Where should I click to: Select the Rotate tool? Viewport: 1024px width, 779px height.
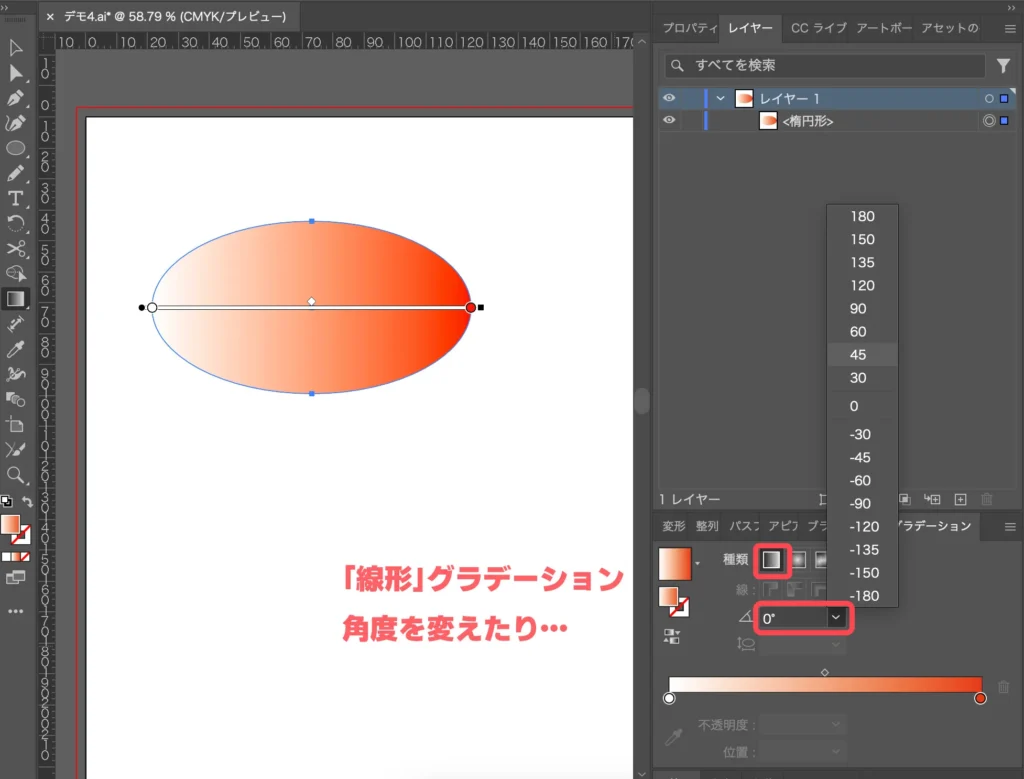click(x=15, y=222)
